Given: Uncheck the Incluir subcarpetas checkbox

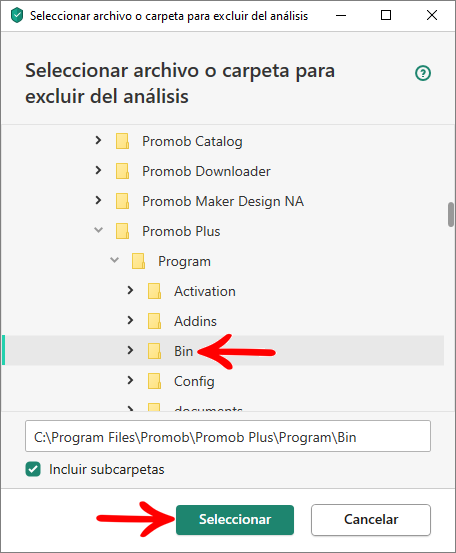Looking at the screenshot, I should point(33,469).
